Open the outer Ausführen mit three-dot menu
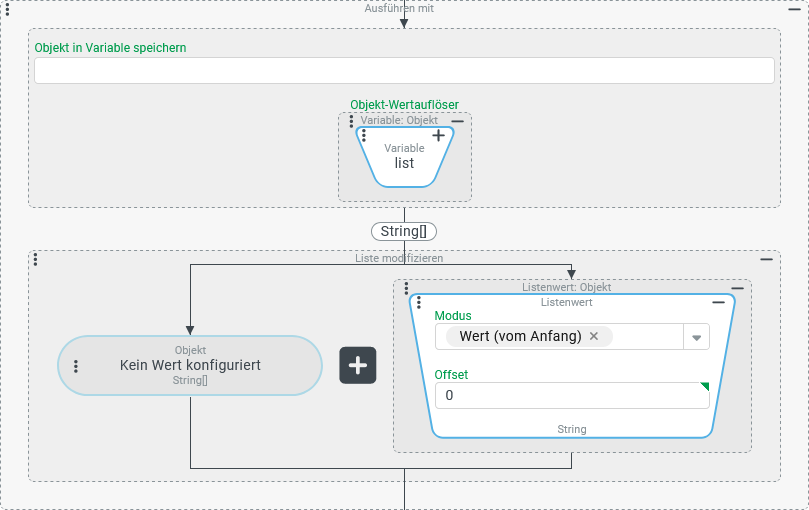The width and height of the screenshot is (809, 510). 8,9
